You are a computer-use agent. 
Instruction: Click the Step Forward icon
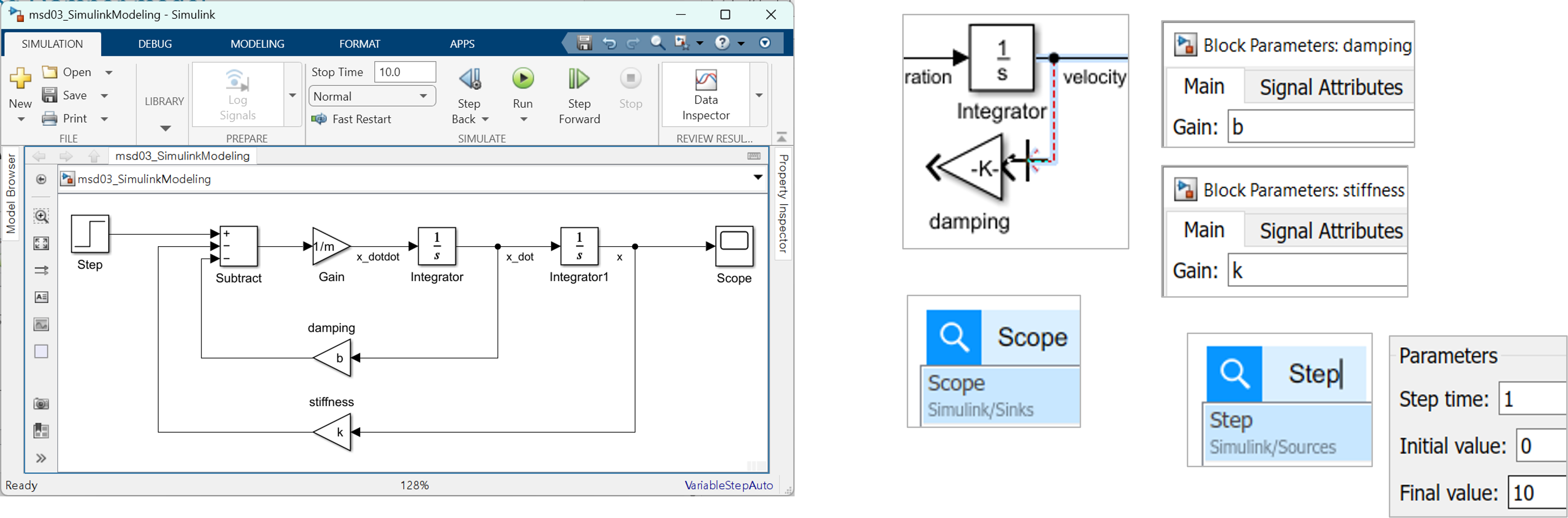pos(578,79)
